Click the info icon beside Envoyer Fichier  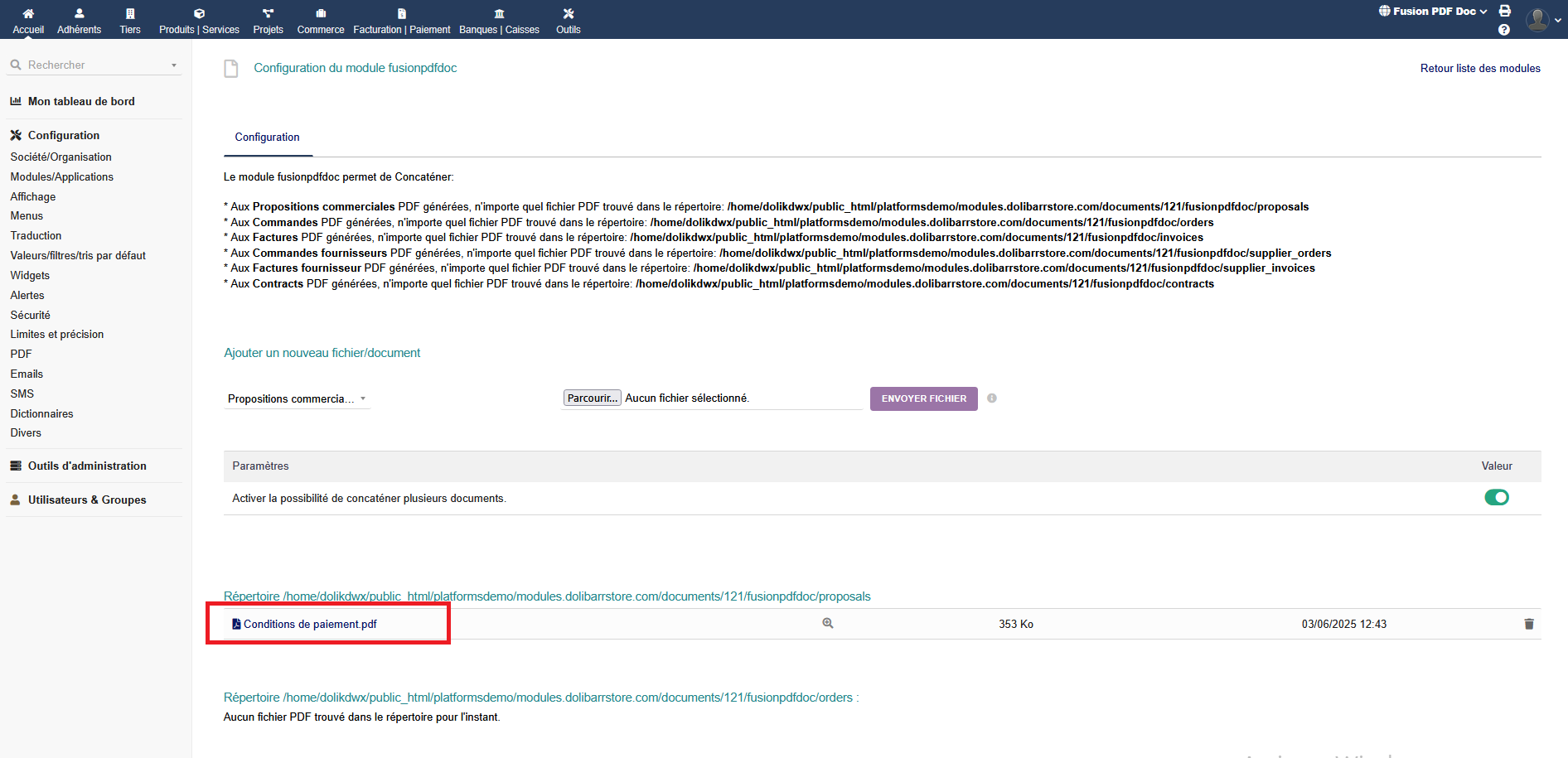pos(991,398)
